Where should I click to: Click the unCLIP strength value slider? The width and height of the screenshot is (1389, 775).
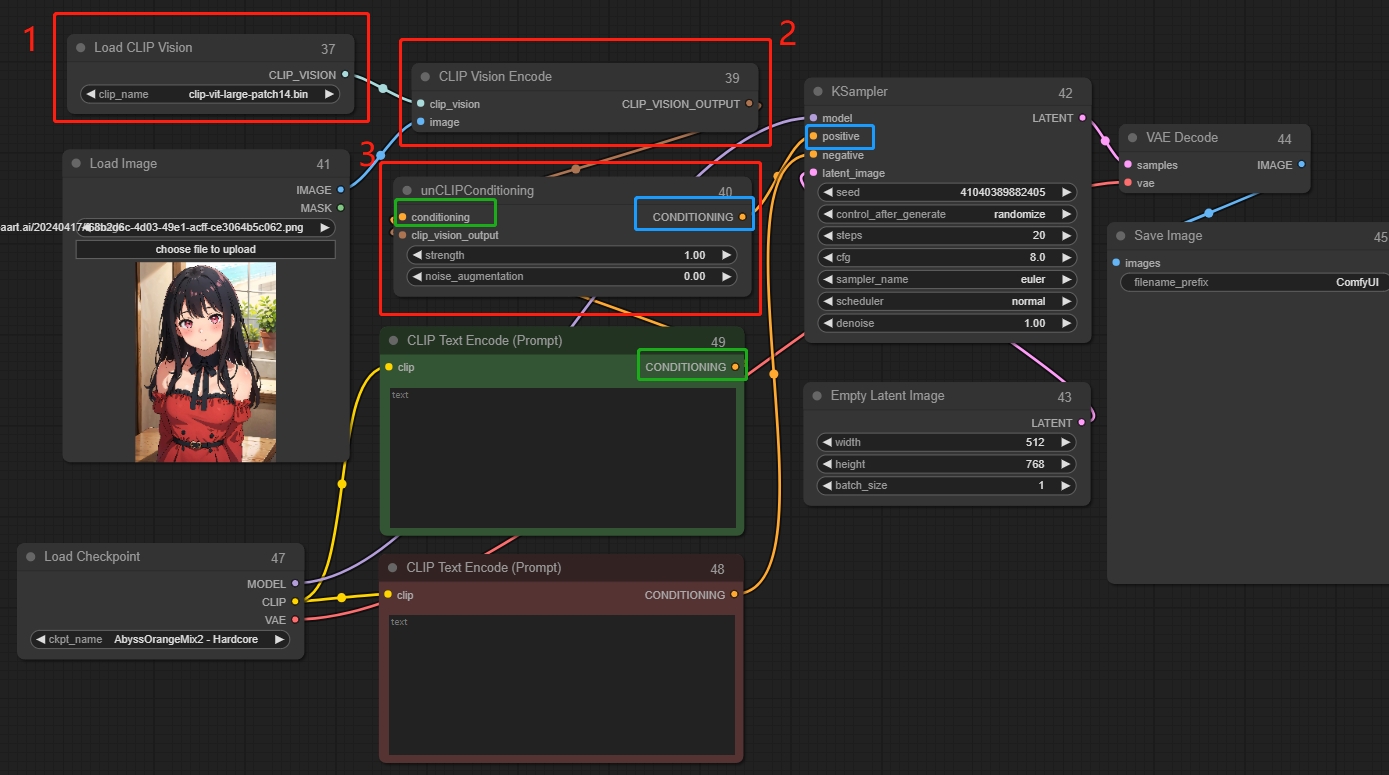click(x=572, y=255)
